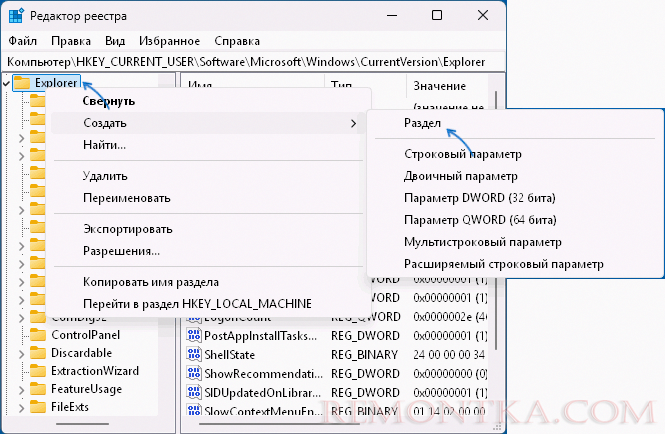The height and width of the screenshot is (434, 665).
Task: Select the ExtractionWizard key in tree
Action: point(95,371)
